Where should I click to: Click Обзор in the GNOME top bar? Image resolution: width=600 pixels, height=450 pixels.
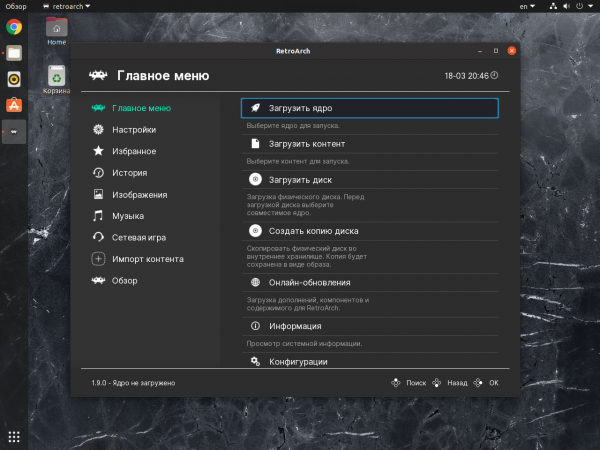point(16,6)
